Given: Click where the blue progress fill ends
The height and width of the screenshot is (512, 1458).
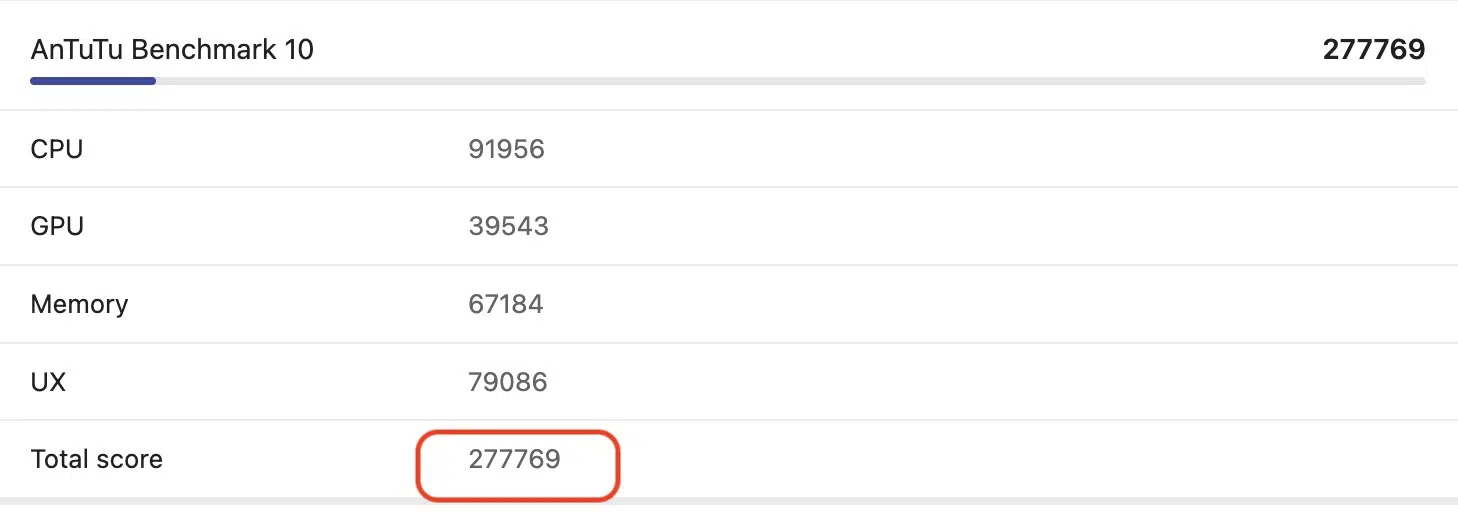Looking at the screenshot, I should coord(154,81).
